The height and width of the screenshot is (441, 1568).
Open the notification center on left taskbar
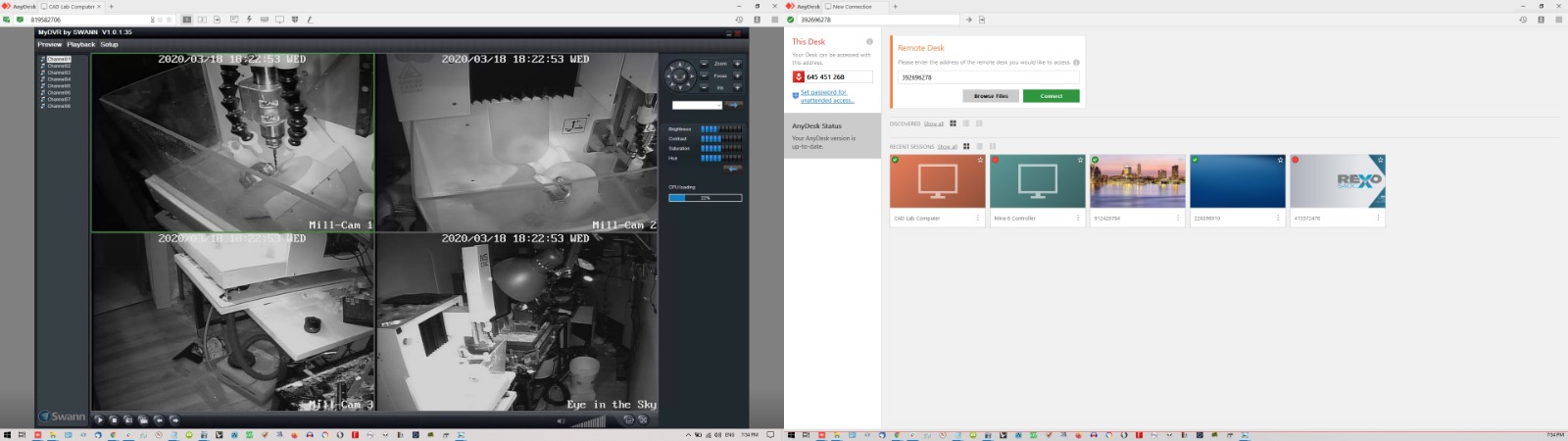770,434
